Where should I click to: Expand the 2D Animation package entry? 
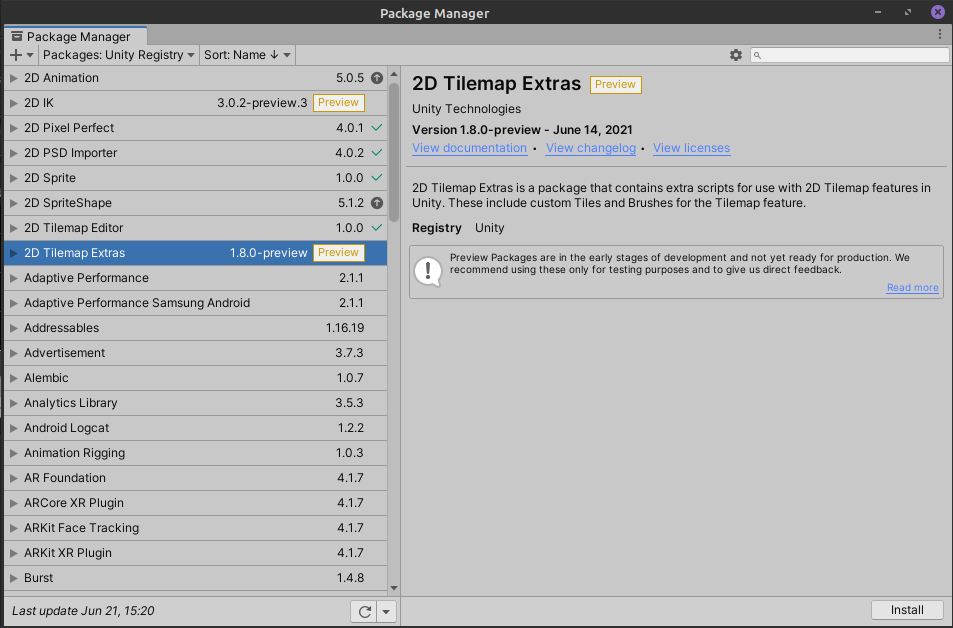13,78
